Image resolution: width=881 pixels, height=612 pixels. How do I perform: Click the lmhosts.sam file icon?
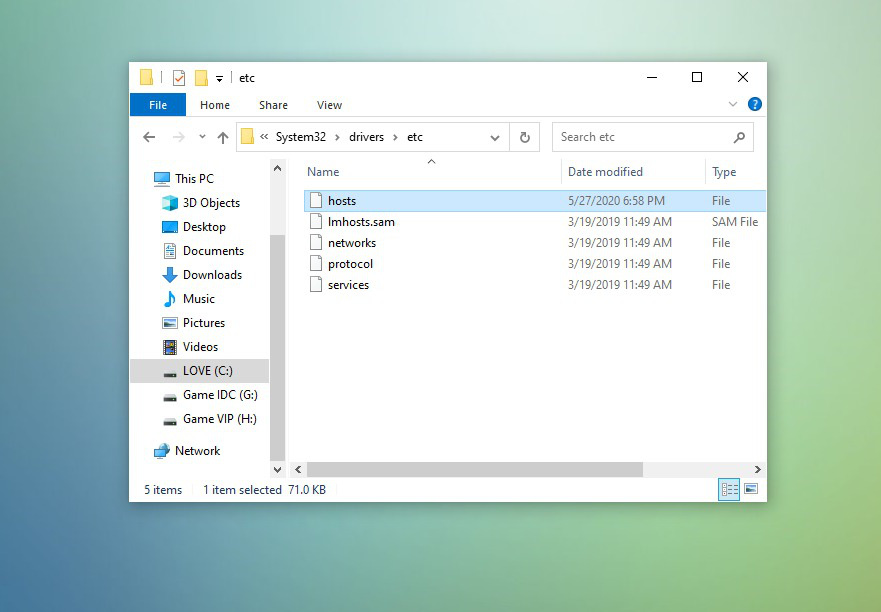tap(316, 221)
